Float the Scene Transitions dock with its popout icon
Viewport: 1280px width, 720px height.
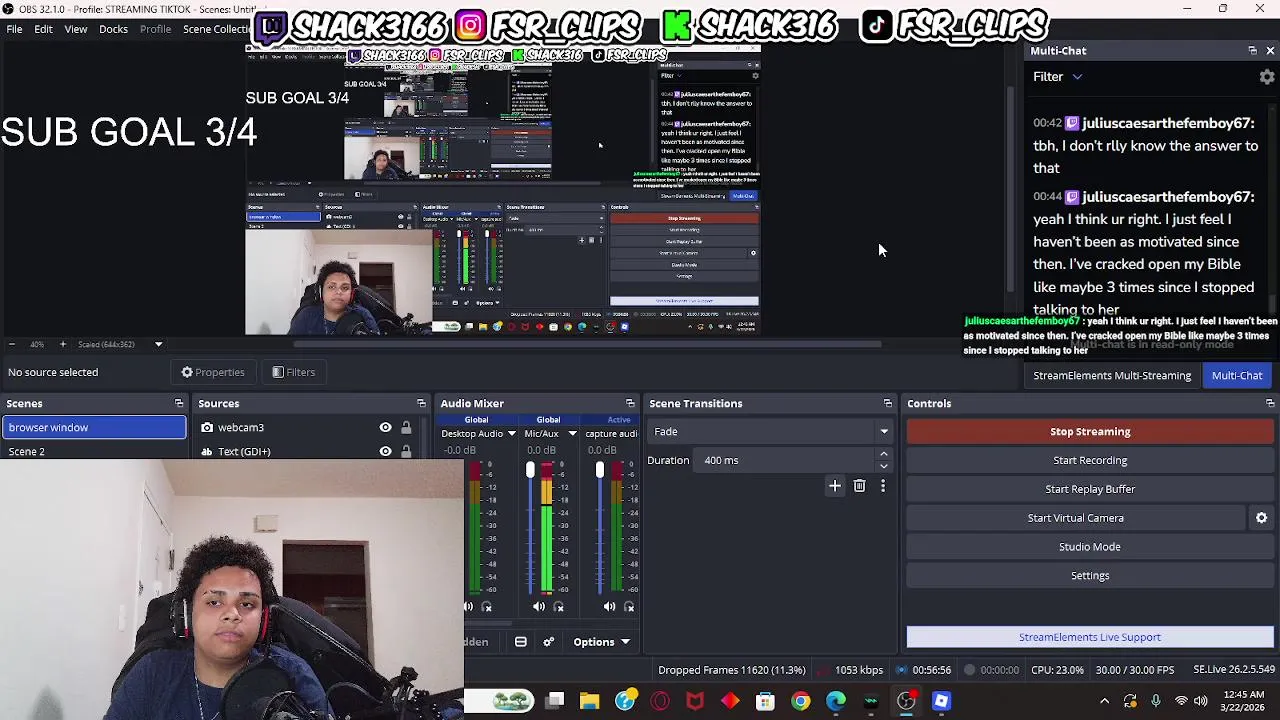[x=887, y=403]
